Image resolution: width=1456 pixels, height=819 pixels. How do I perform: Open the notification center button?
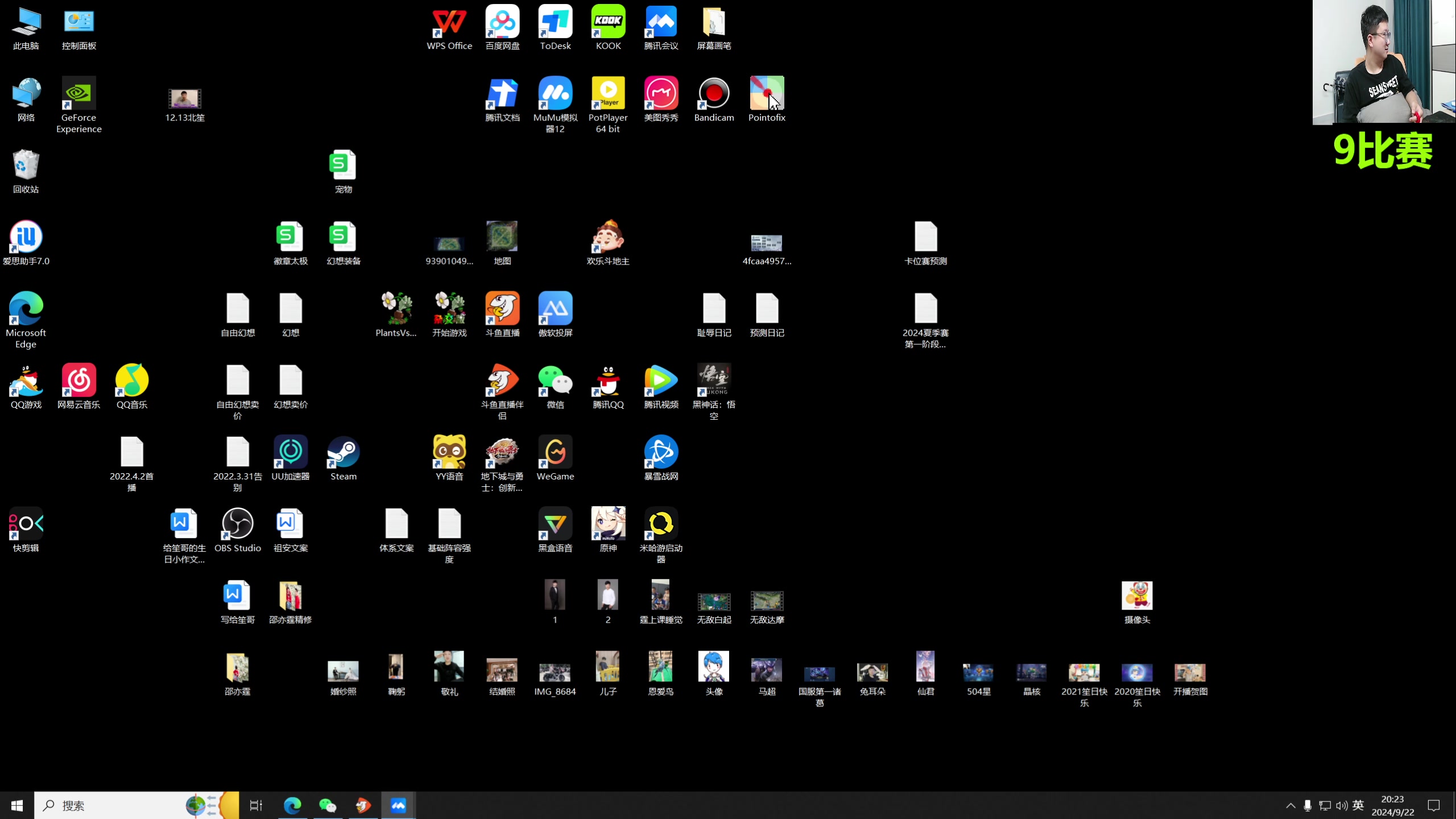[1434, 805]
